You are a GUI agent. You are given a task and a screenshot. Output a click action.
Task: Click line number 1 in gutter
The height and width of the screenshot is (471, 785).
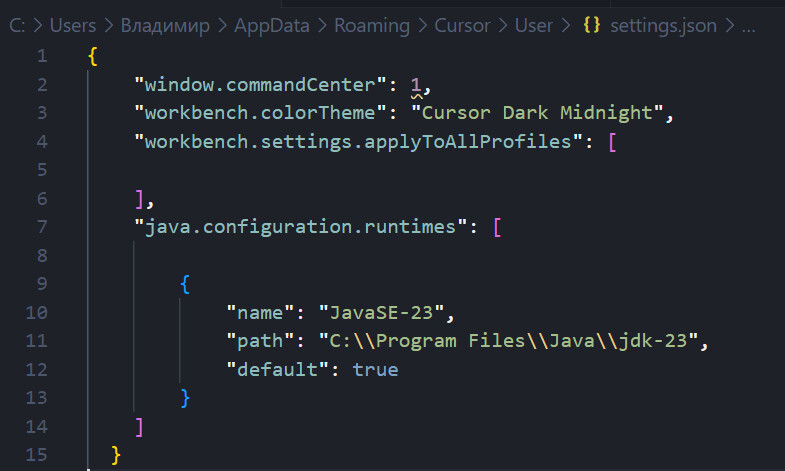tap(42, 56)
